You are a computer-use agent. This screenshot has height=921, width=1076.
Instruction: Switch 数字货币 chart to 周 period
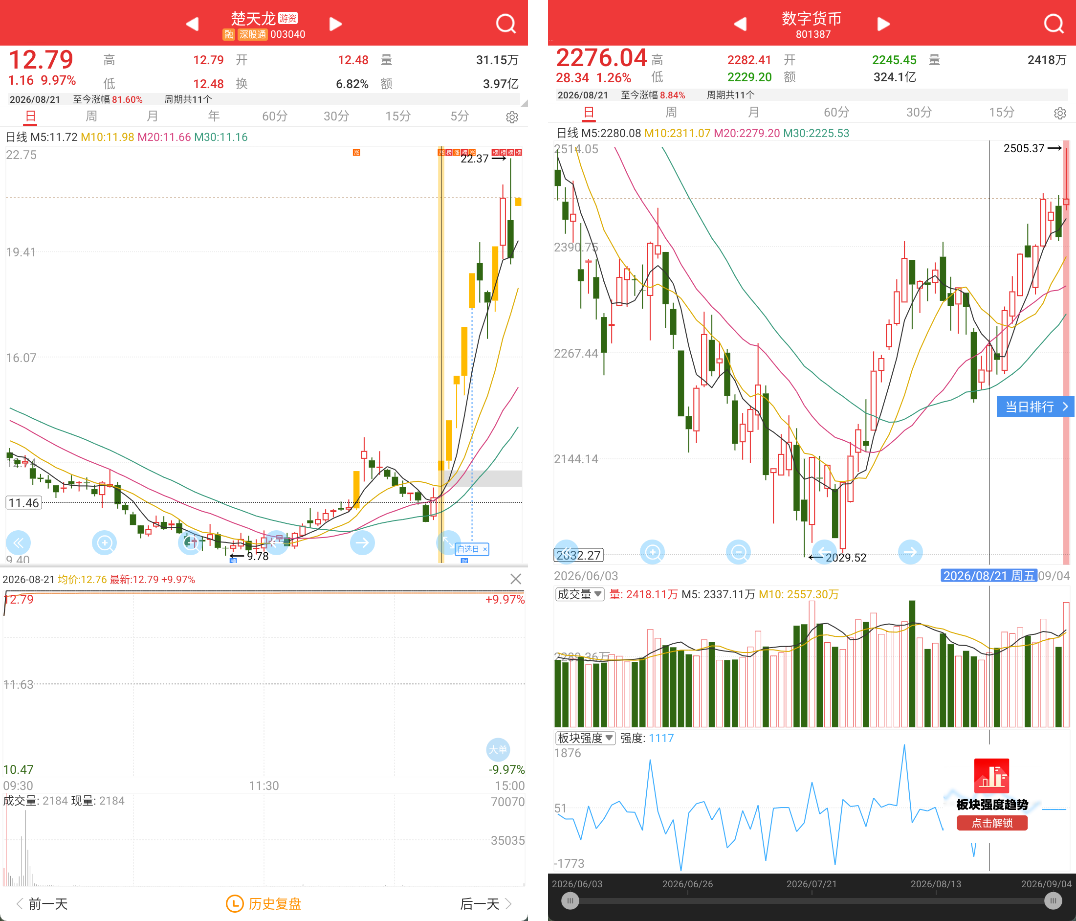coord(671,112)
